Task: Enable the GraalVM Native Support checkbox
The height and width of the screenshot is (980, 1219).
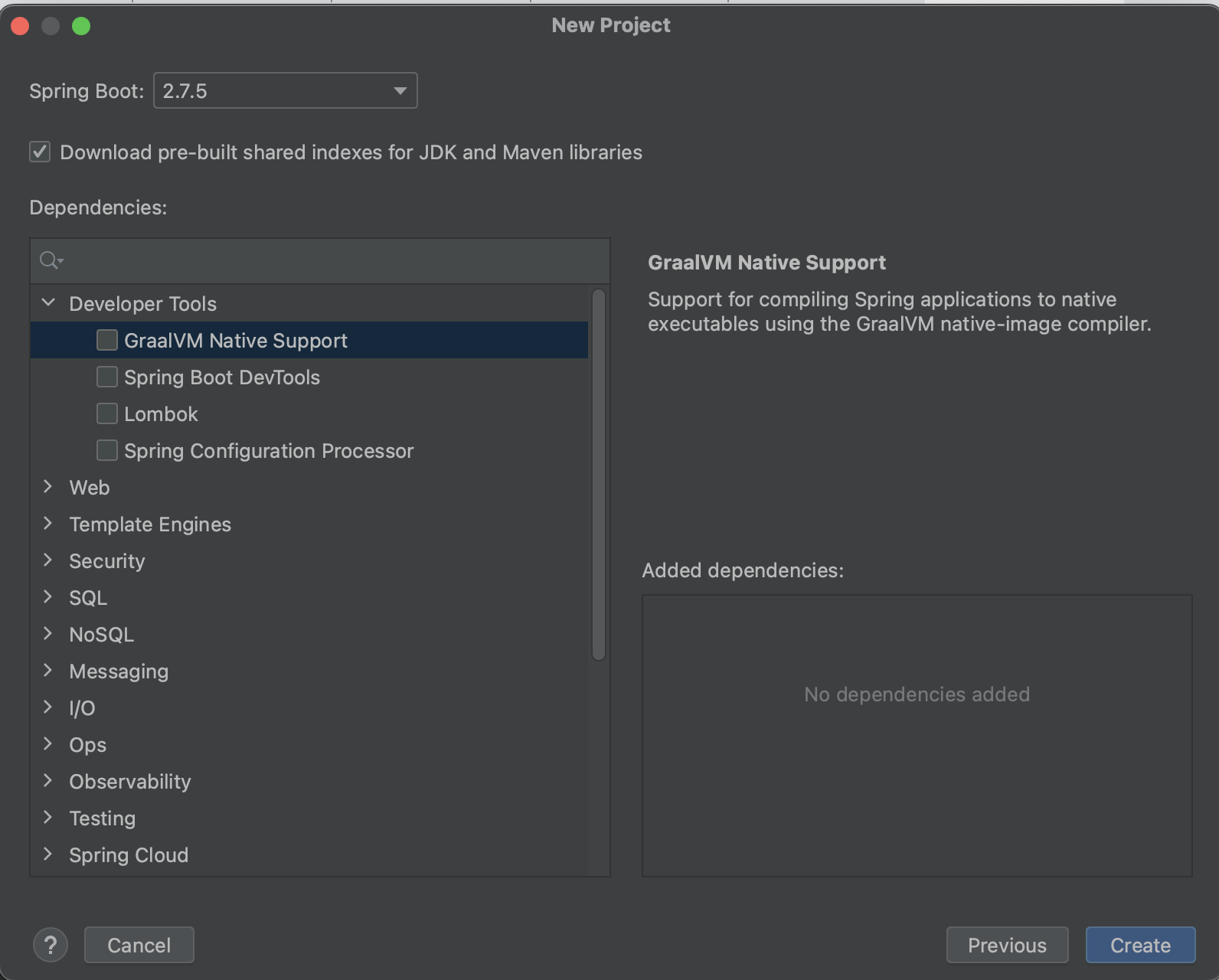Action: coord(107,340)
